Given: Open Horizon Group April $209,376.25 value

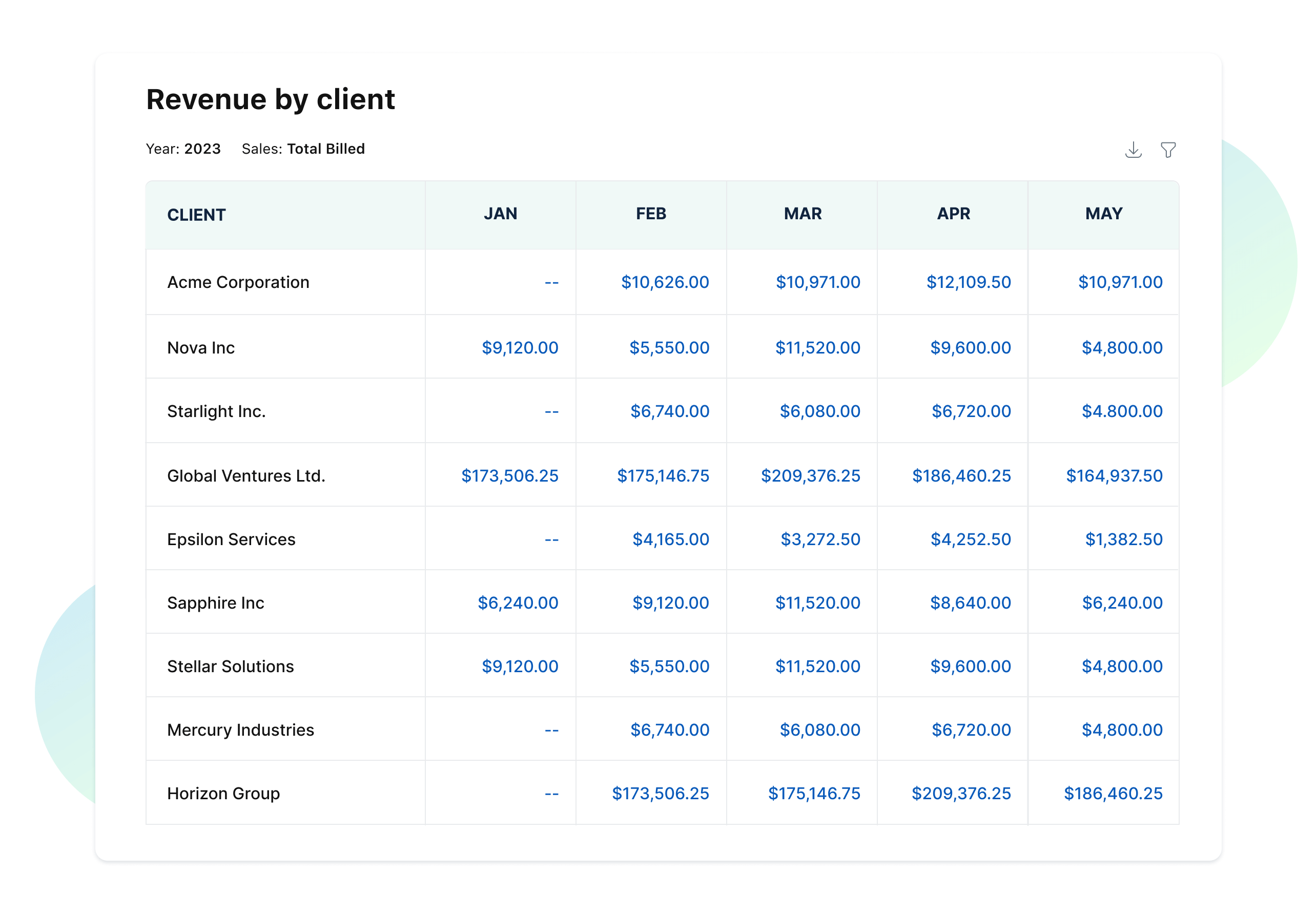Looking at the screenshot, I should click(x=961, y=794).
